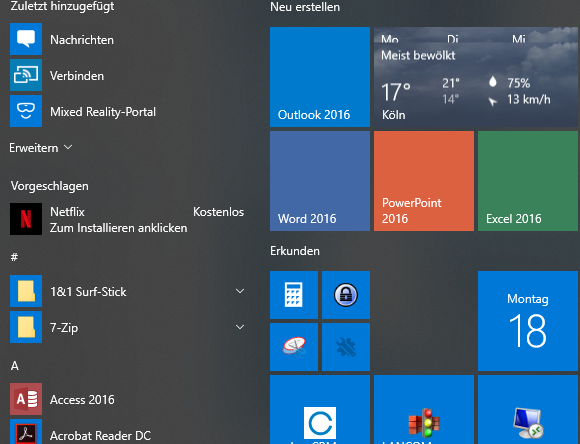The height and width of the screenshot is (444, 580).
Task: Expand the 7-Zip folder chevron
Action: 240,327
